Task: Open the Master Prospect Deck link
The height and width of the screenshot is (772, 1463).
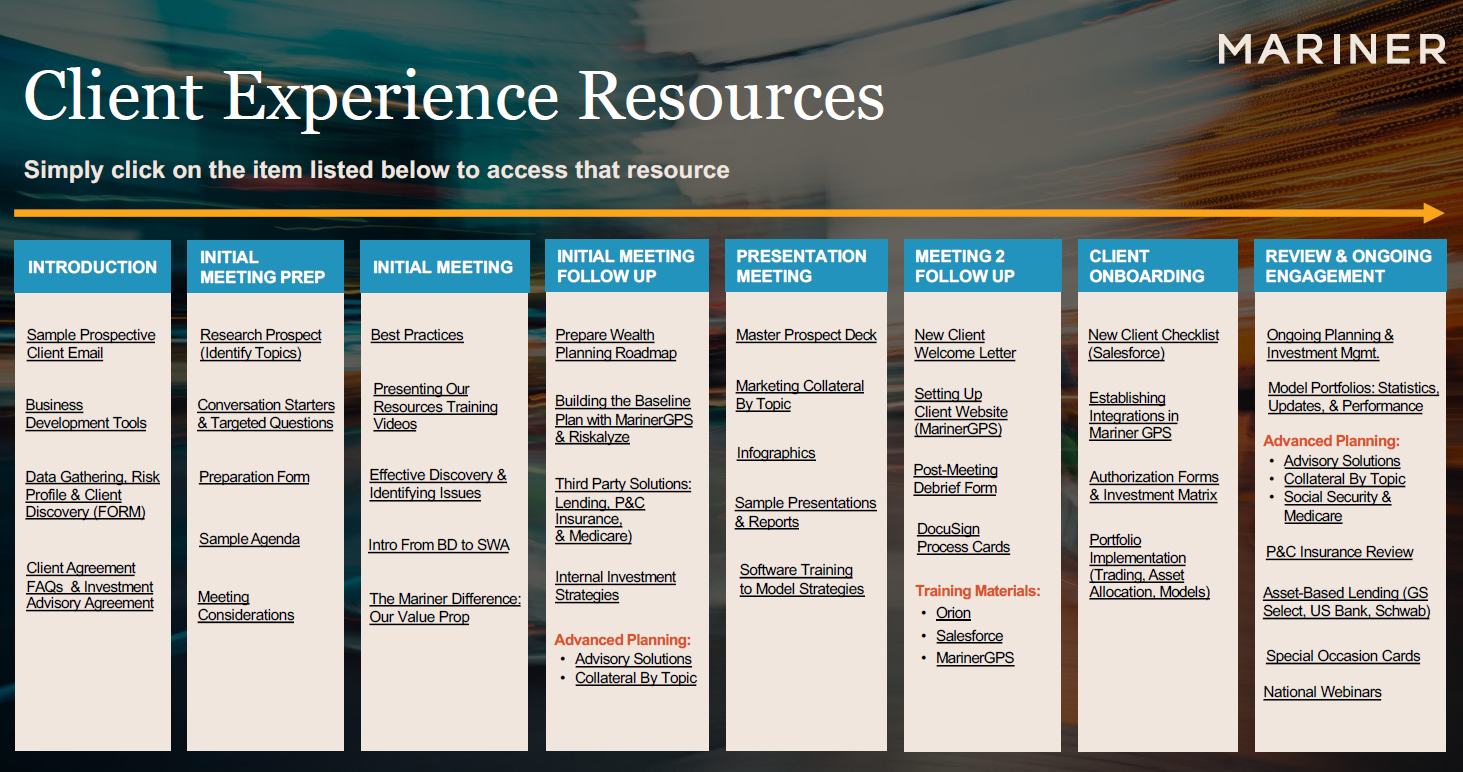Action: [x=806, y=335]
